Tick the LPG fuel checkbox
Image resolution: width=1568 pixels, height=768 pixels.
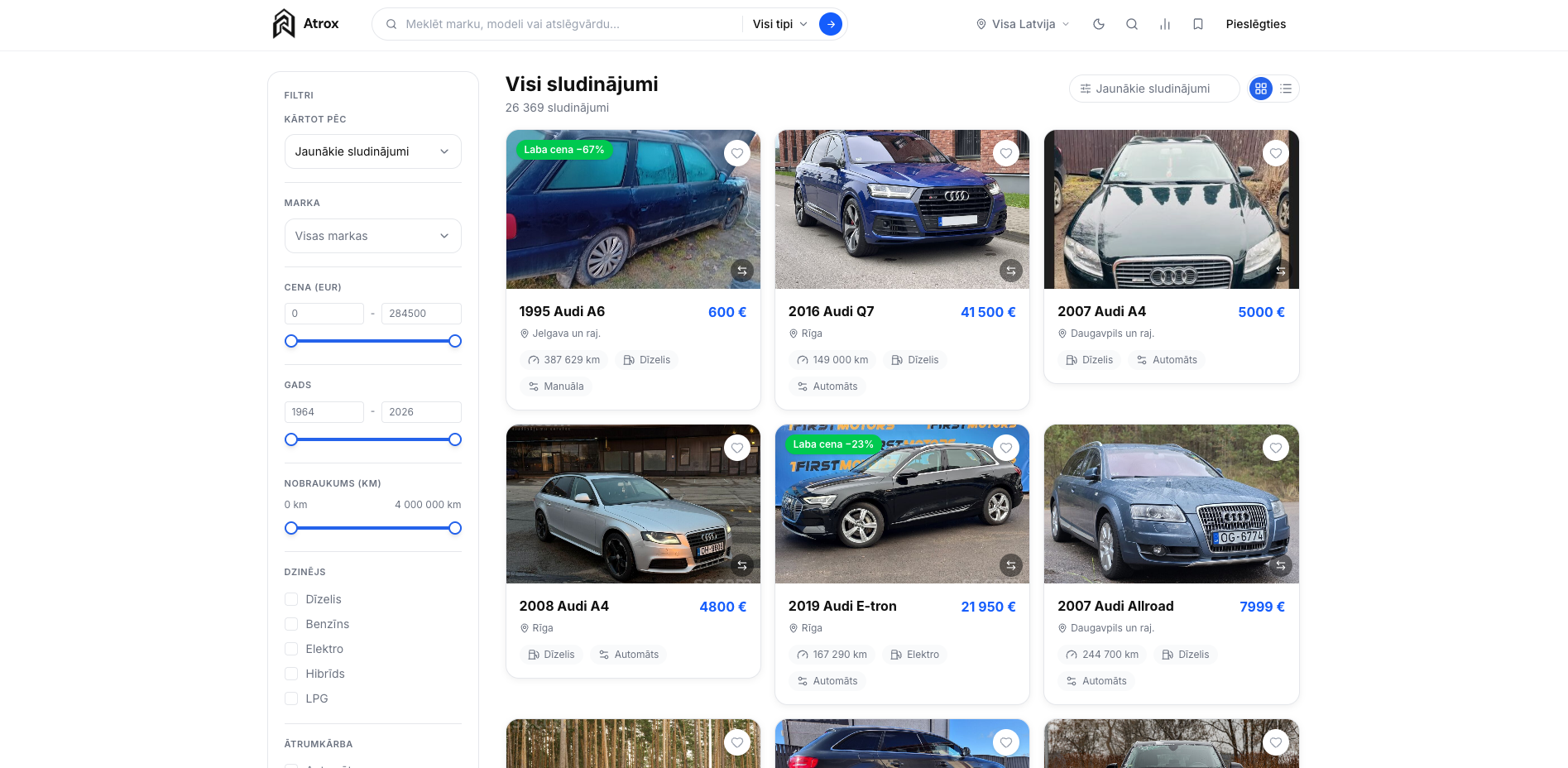pyautogui.click(x=291, y=698)
